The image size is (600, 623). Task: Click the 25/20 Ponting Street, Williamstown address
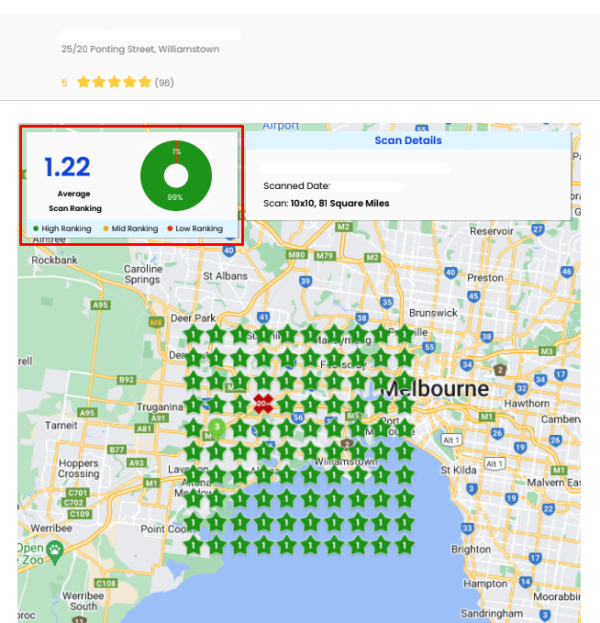140,49
